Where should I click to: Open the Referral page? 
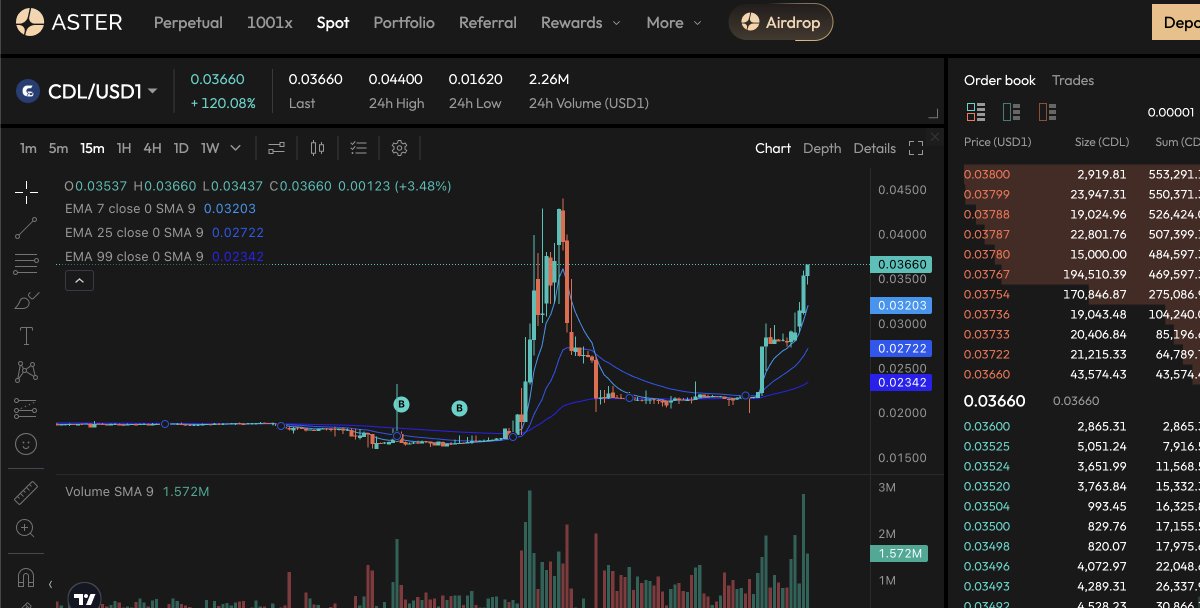[x=488, y=22]
